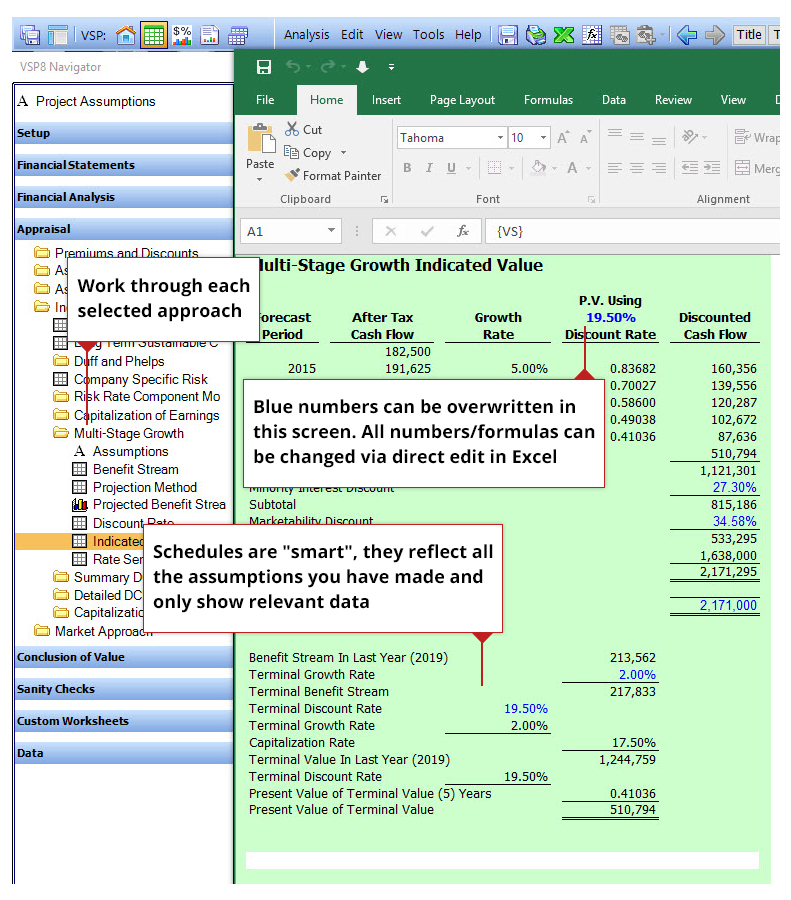Click the white down-arrow icon in quick access bar
The image size is (791, 900).
tap(362, 67)
